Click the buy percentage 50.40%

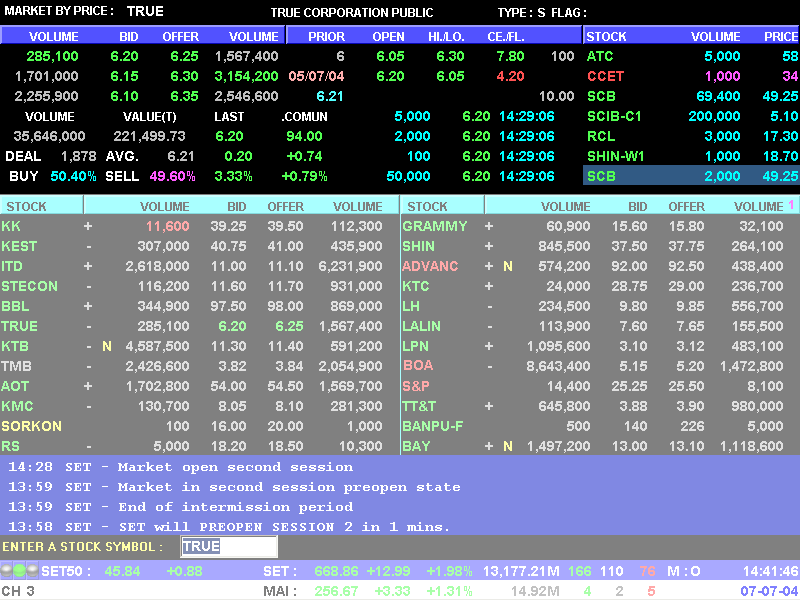click(x=73, y=176)
